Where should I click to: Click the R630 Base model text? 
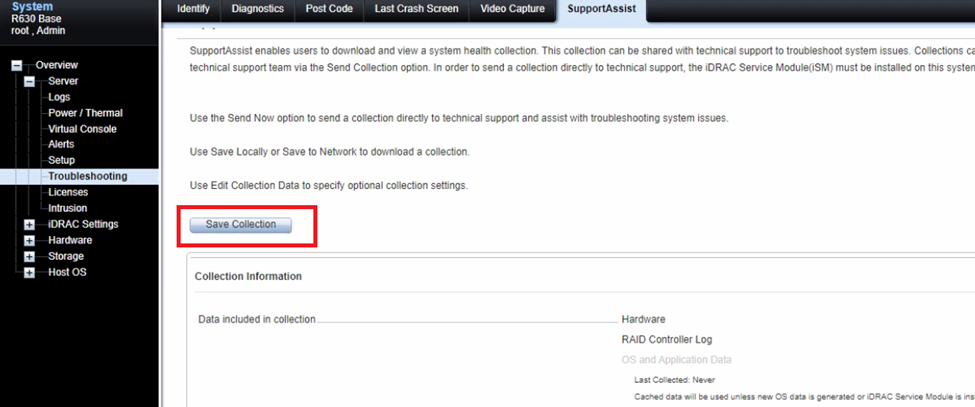pyautogui.click(x=36, y=19)
